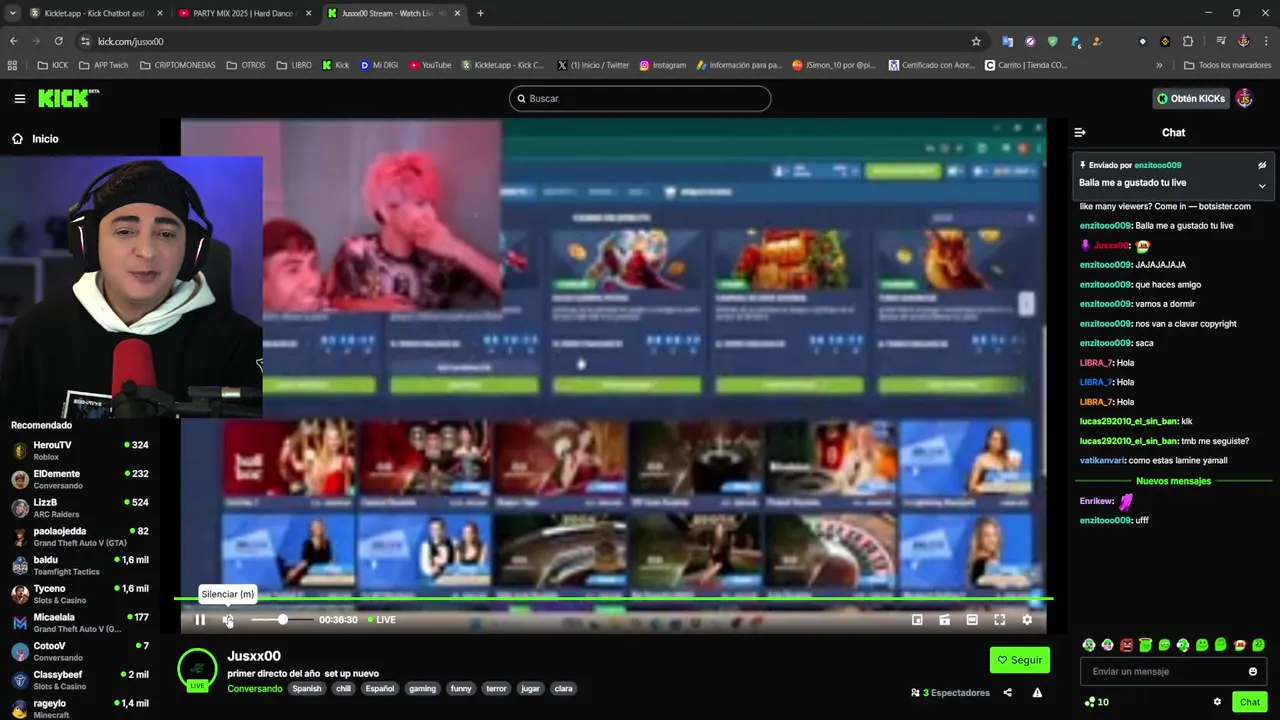This screenshot has width=1280, height=720.
Task: Click Obtén KICKs button
Action: pyautogui.click(x=1191, y=98)
